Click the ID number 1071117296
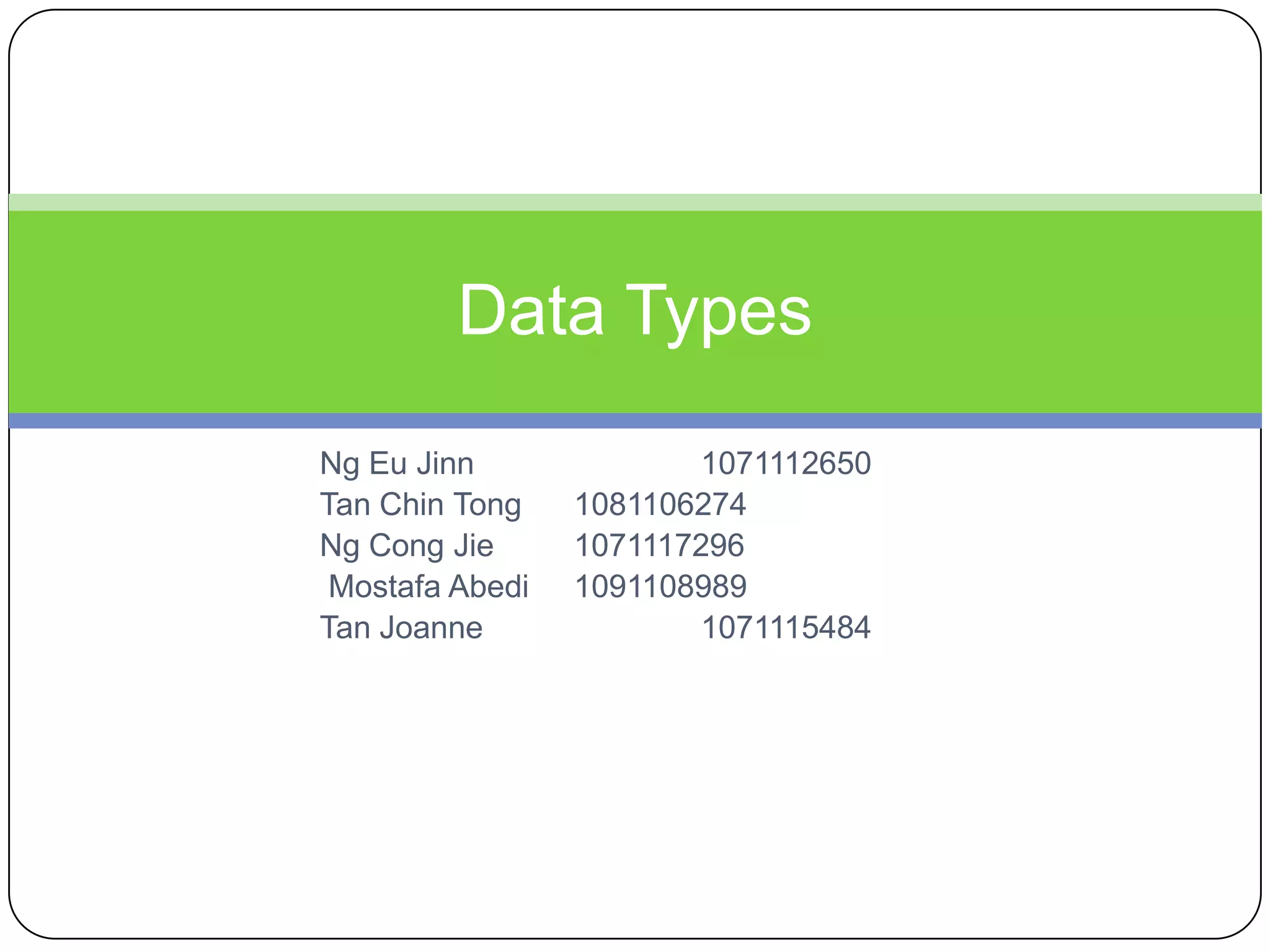This screenshot has height=952, width=1270. (659, 545)
